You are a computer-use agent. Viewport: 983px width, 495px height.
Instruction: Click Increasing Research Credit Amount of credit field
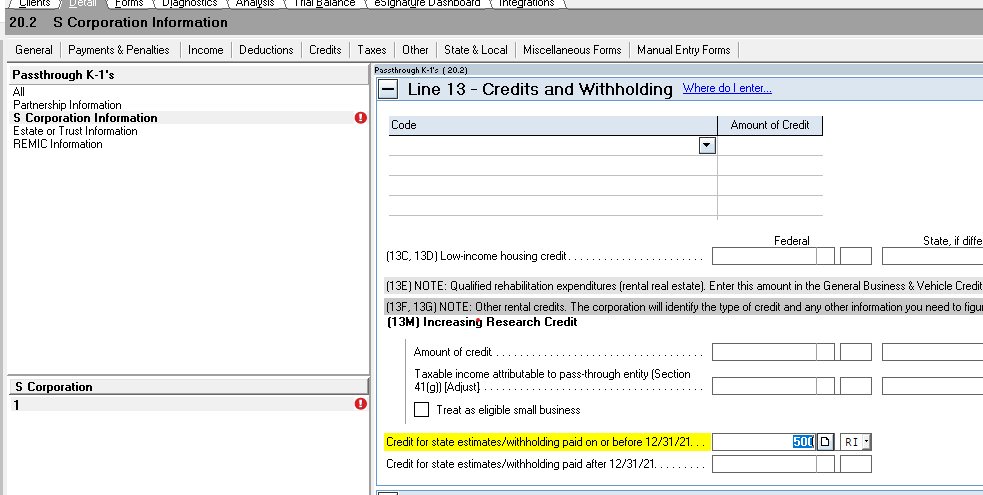764,352
